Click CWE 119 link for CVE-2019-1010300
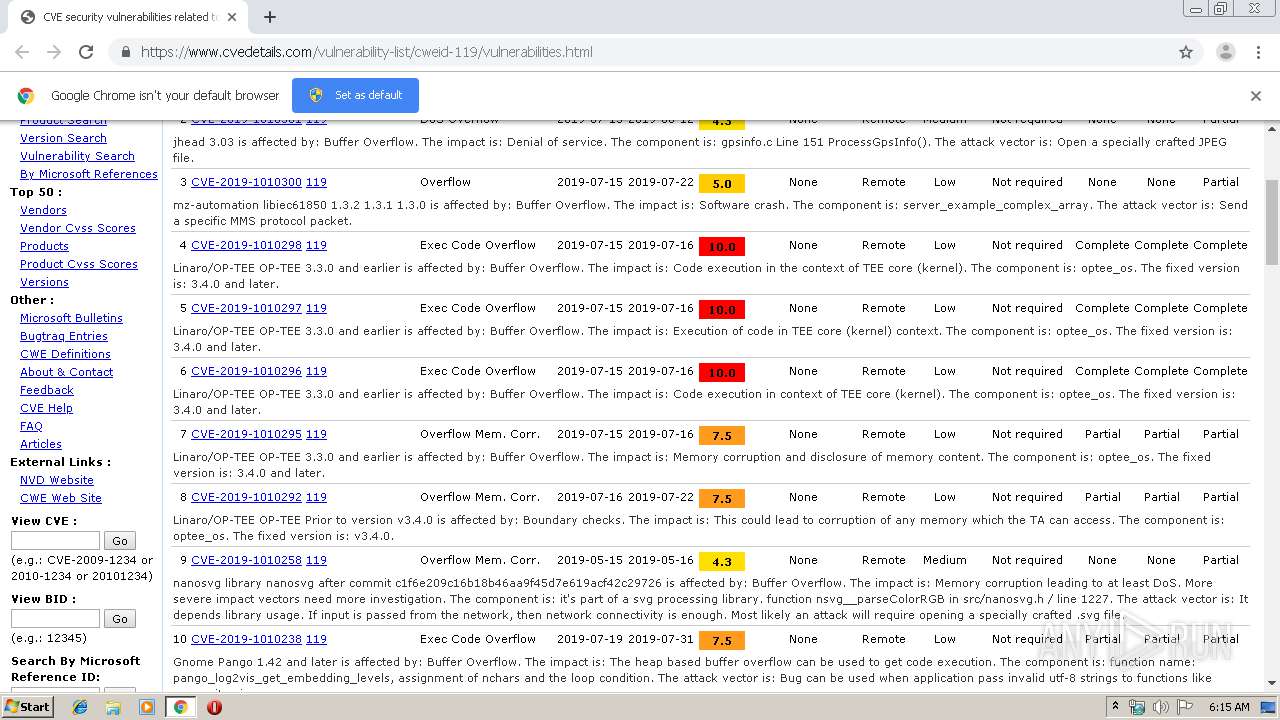Viewport: 1280px width, 720px height. (316, 182)
